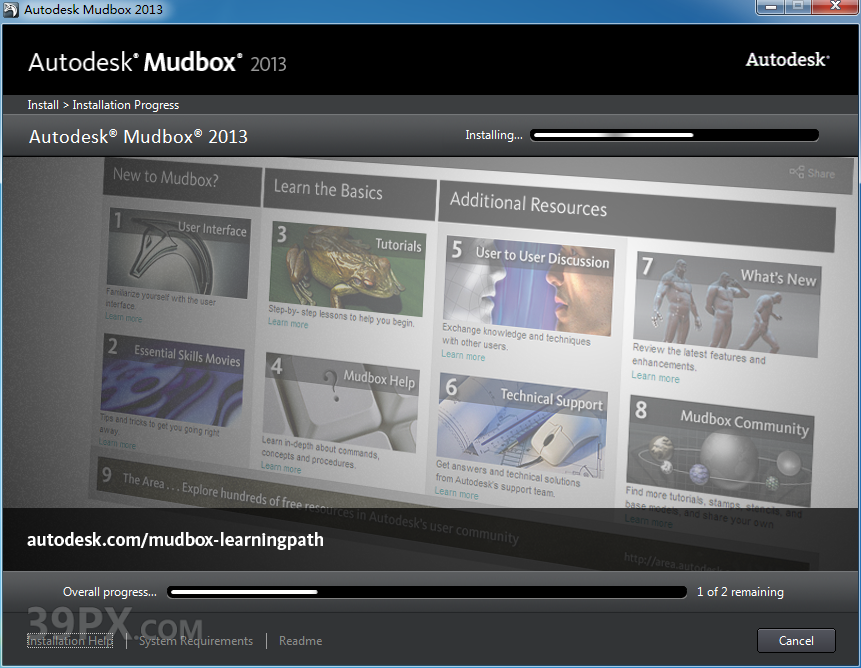Click the Overall progress bar

(x=427, y=591)
